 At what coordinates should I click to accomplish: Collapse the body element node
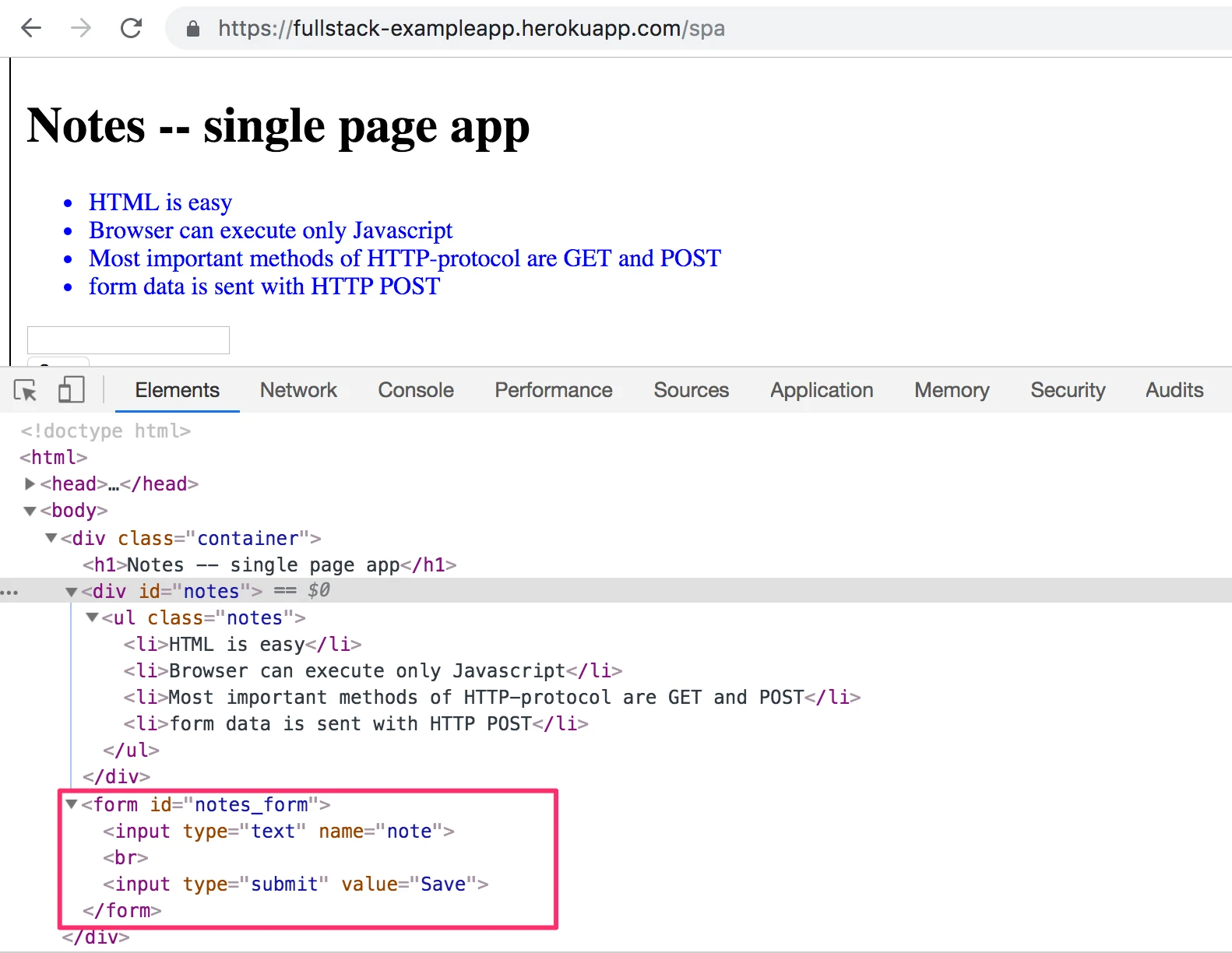30,512
